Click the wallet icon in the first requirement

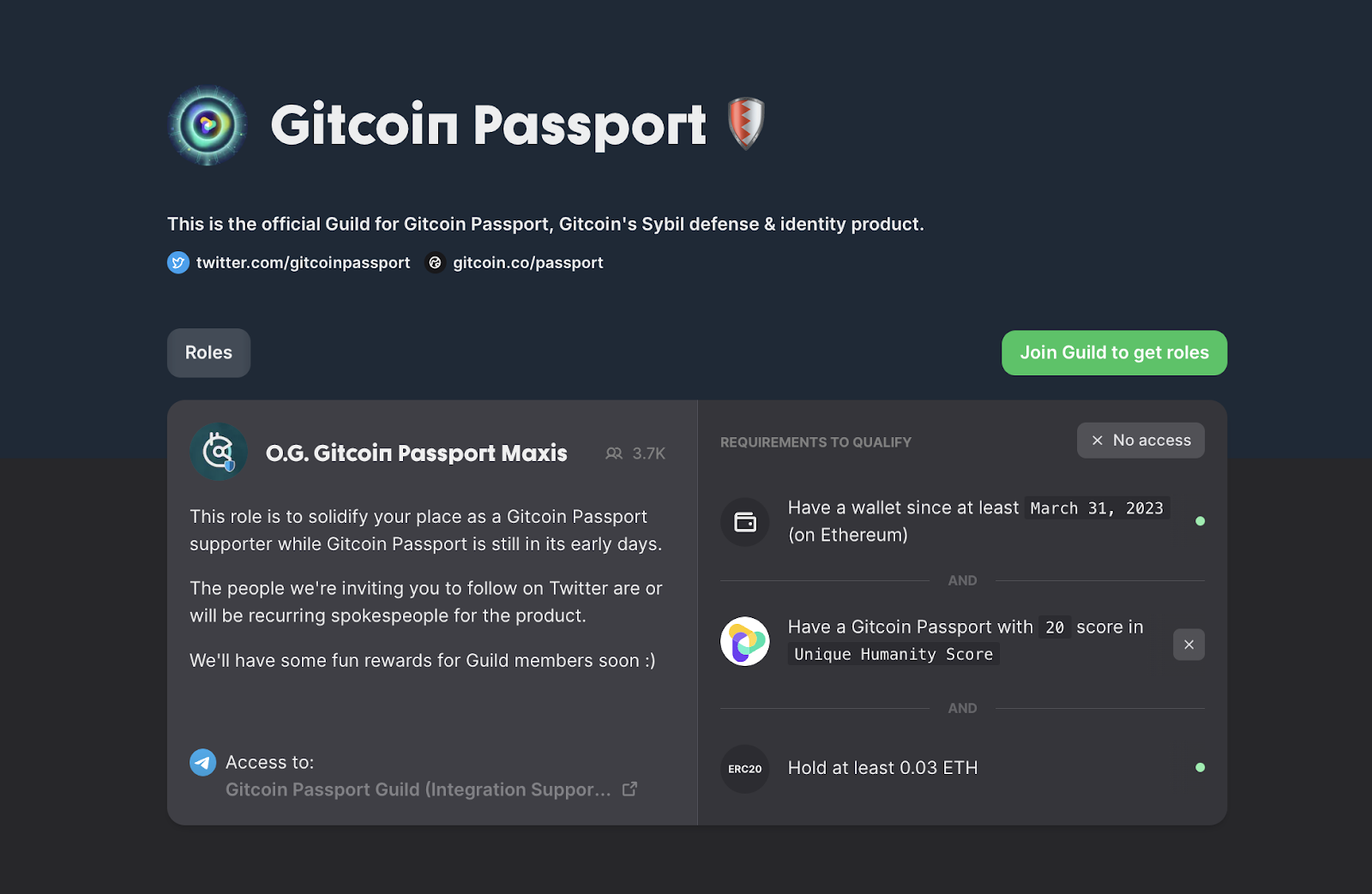point(744,522)
